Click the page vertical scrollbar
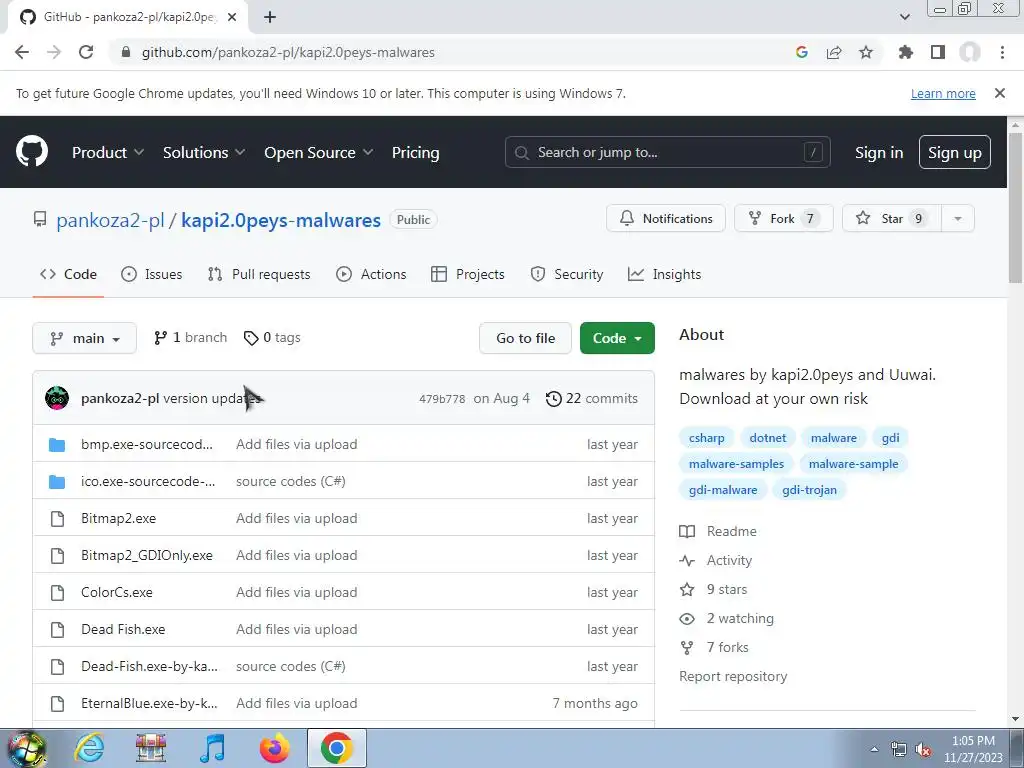 pyautogui.click(x=1015, y=208)
